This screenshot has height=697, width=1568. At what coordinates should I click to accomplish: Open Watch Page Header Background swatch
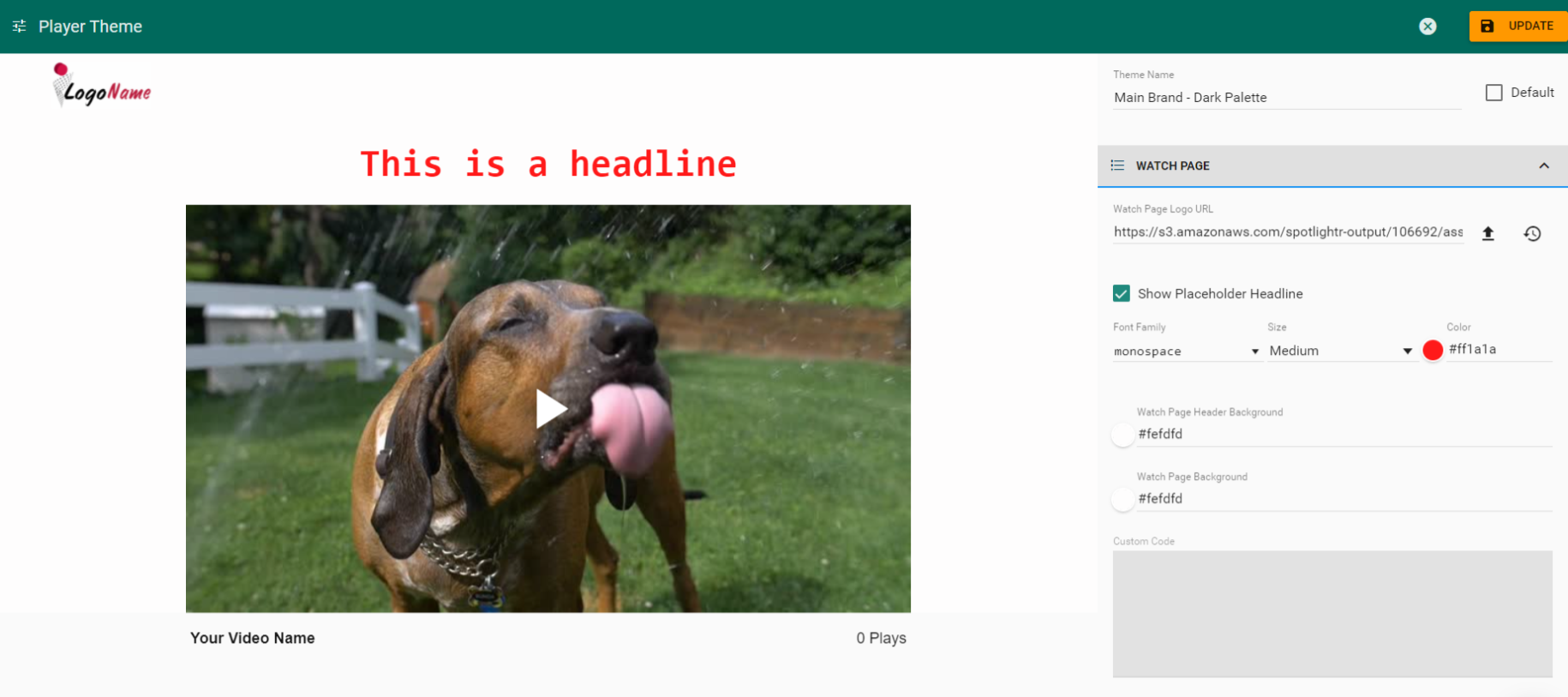(x=1123, y=435)
